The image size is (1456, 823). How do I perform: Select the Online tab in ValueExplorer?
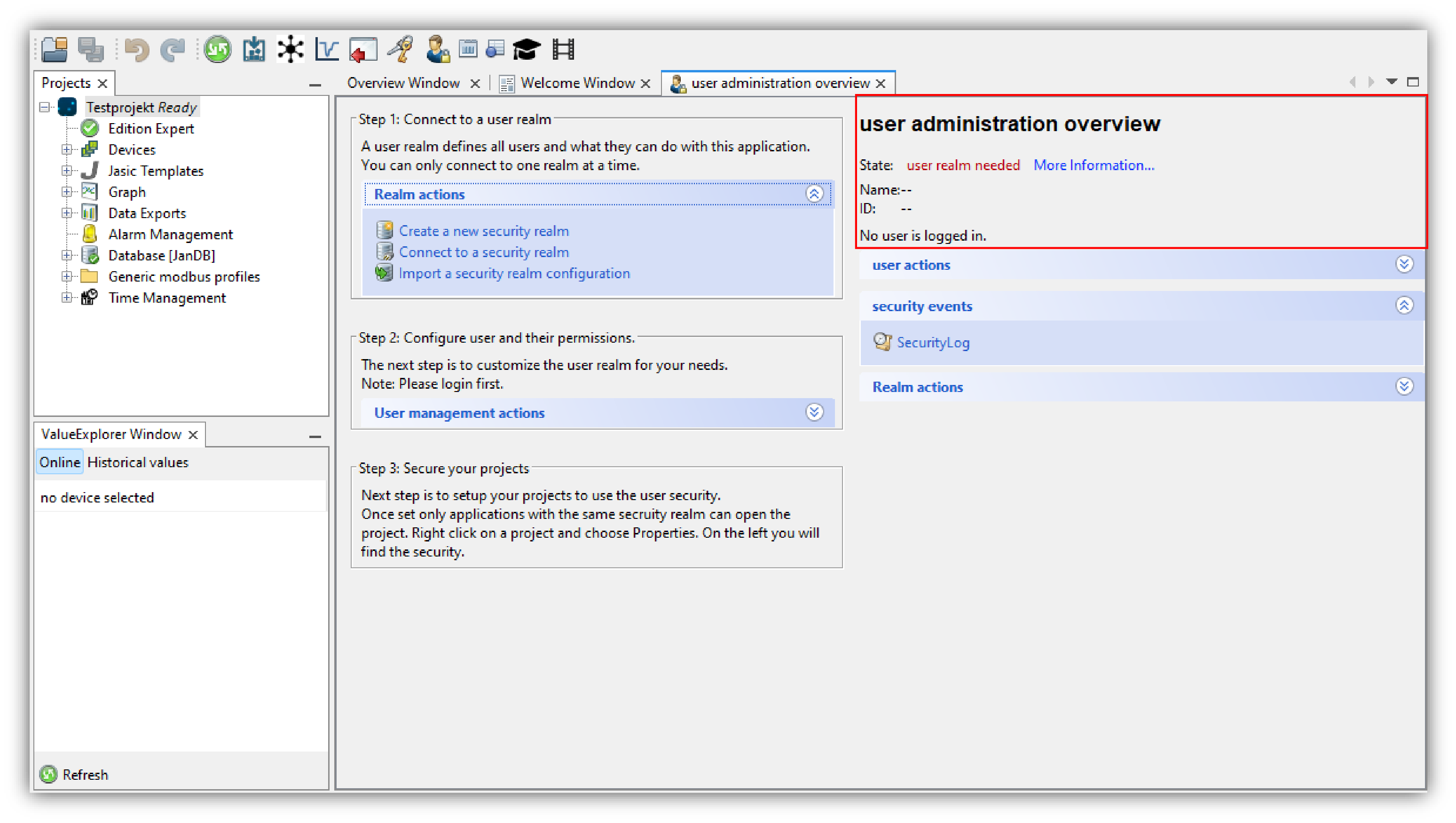(x=59, y=462)
